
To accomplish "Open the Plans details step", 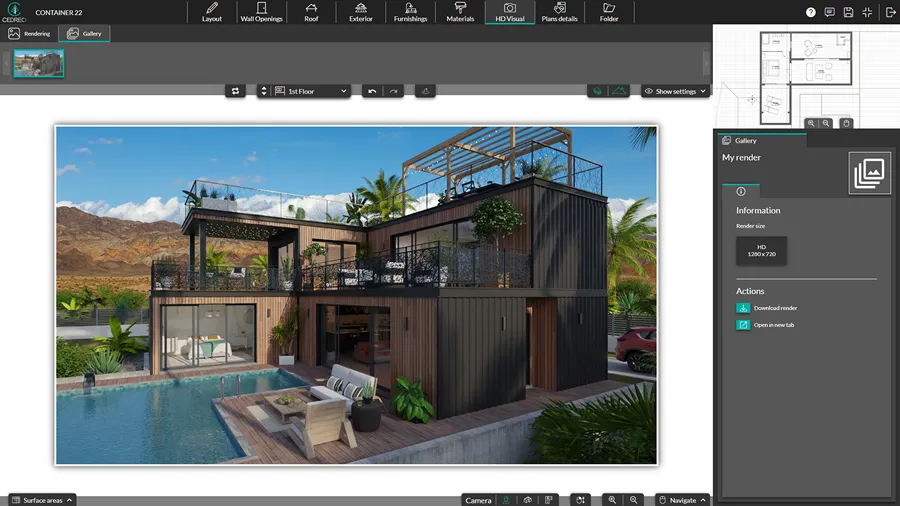I will click(x=559, y=12).
